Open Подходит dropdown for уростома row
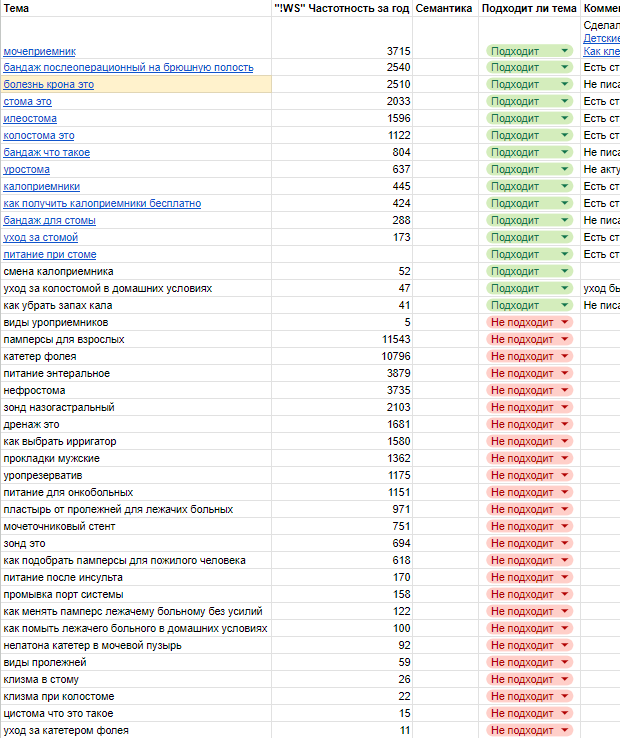 tap(564, 169)
